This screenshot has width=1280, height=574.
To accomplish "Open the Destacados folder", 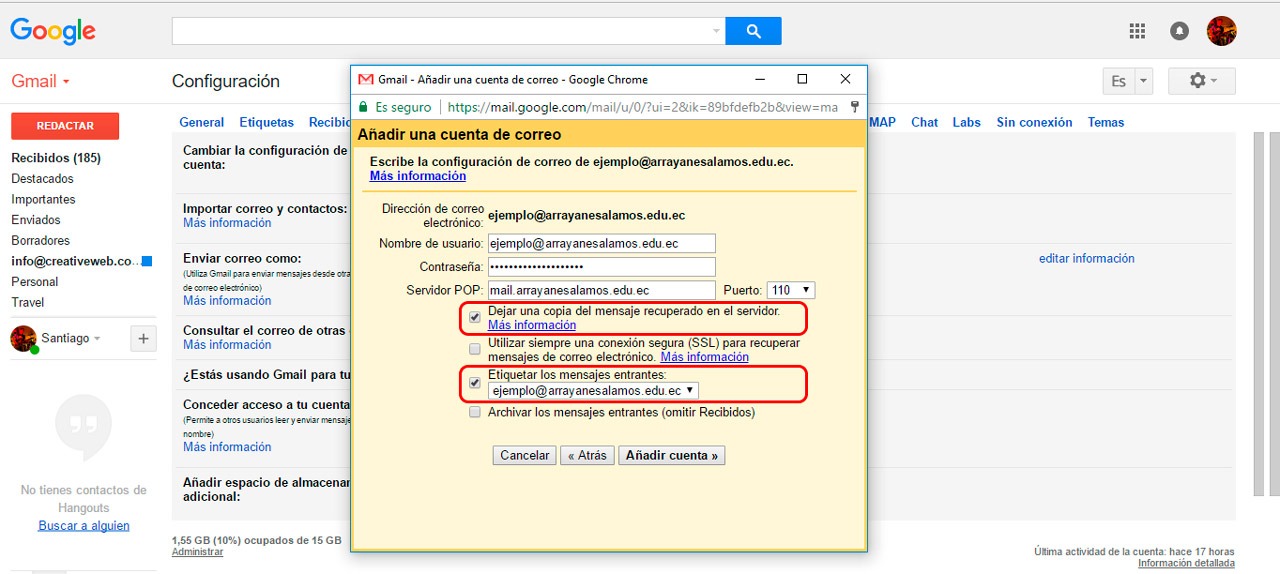I will click(x=43, y=179).
